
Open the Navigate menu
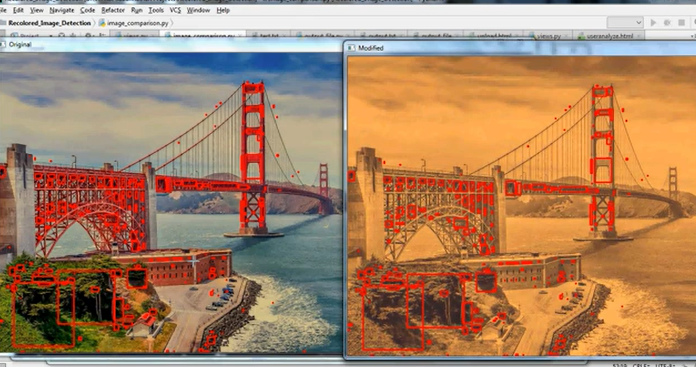coord(62,10)
